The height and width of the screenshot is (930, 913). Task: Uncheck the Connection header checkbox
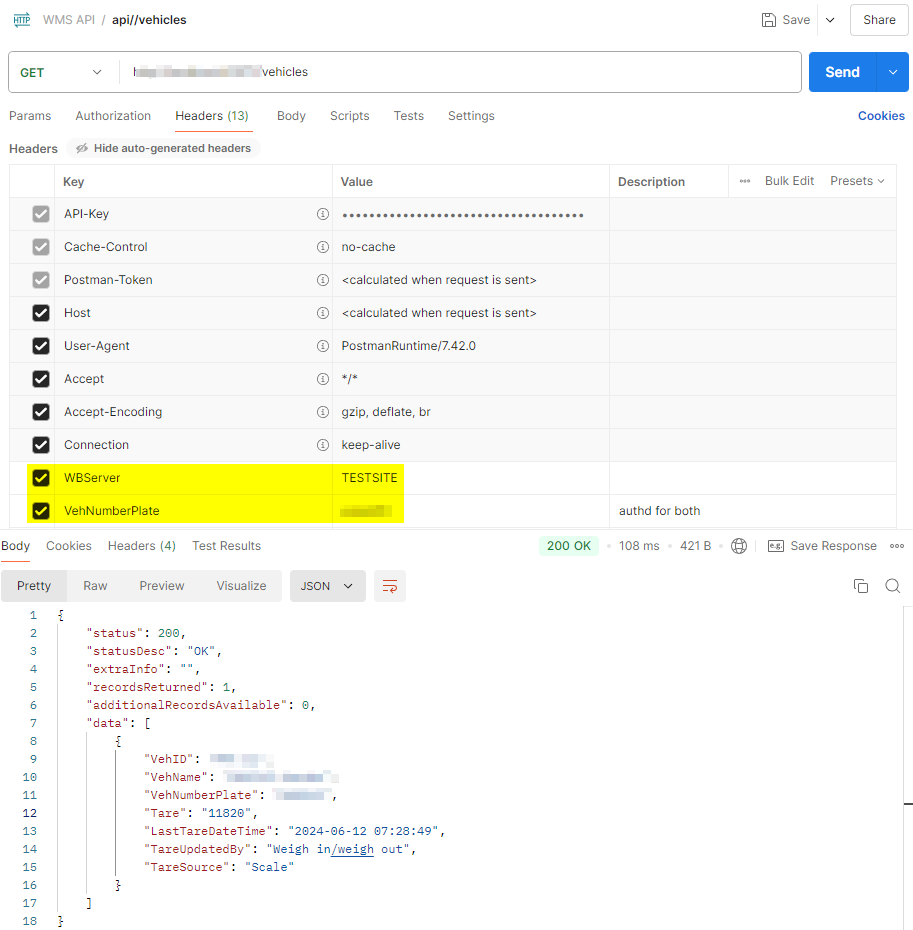(41, 445)
